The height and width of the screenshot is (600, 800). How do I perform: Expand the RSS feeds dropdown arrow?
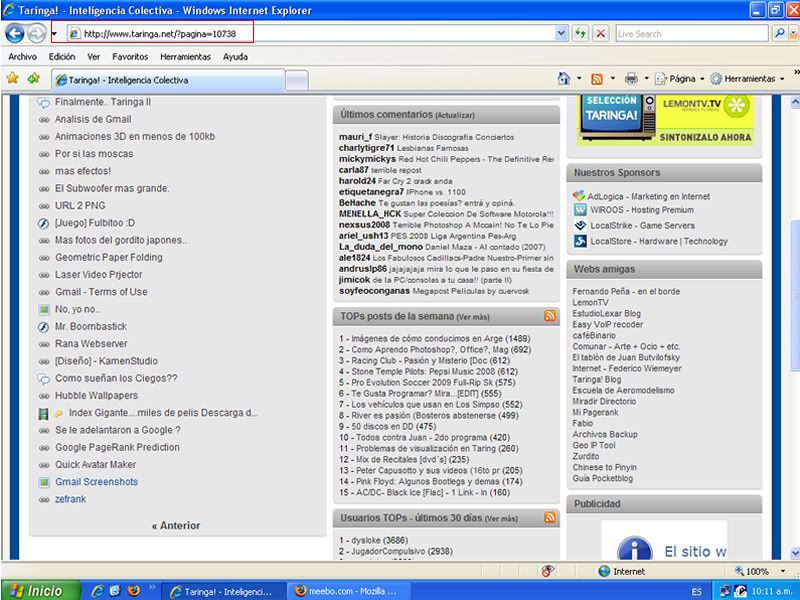tap(613, 79)
